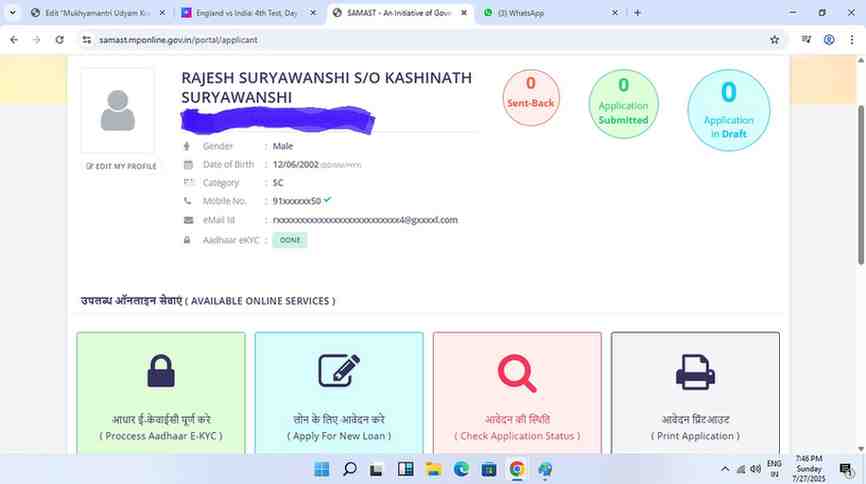
Task: Open Apply For New Loan service text
Action: pos(339,436)
